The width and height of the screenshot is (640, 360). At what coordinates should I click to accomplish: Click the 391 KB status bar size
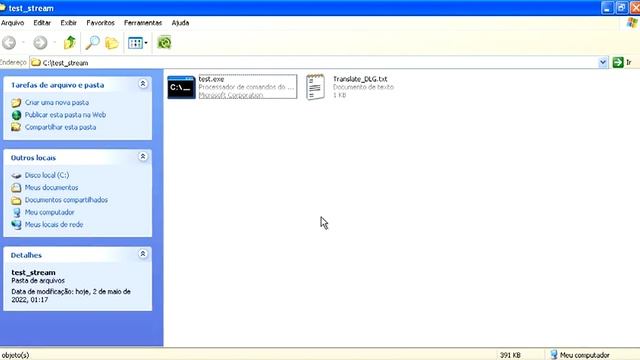[510, 355]
